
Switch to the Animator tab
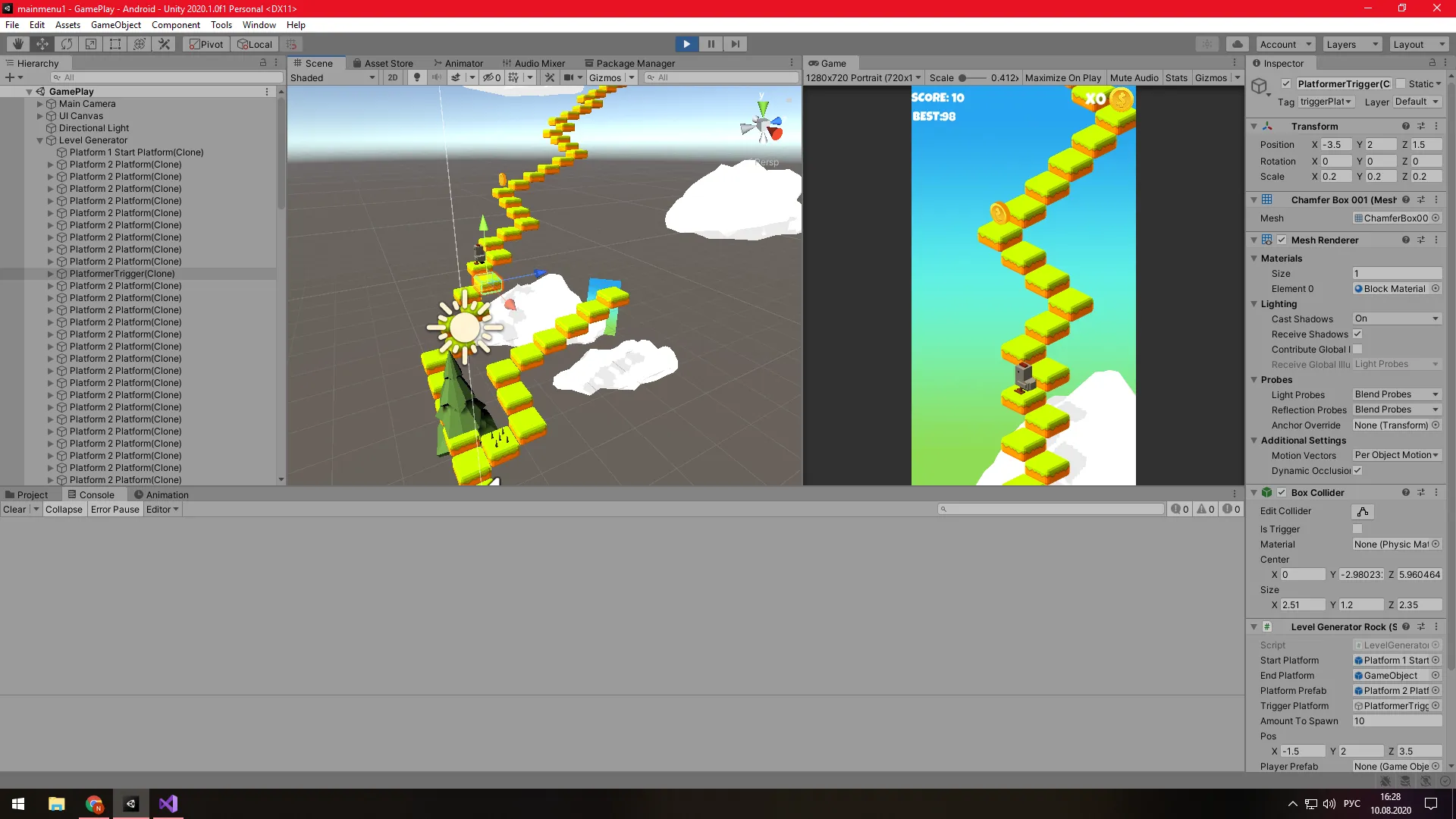[x=459, y=64]
